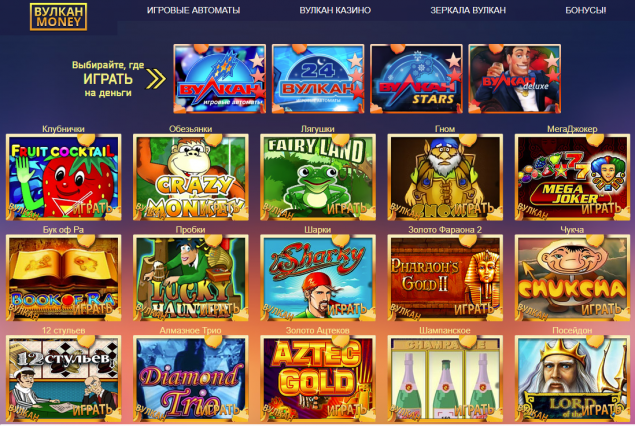
Task: Click the Золото Фараона 2 title link
Action: coord(445,230)
